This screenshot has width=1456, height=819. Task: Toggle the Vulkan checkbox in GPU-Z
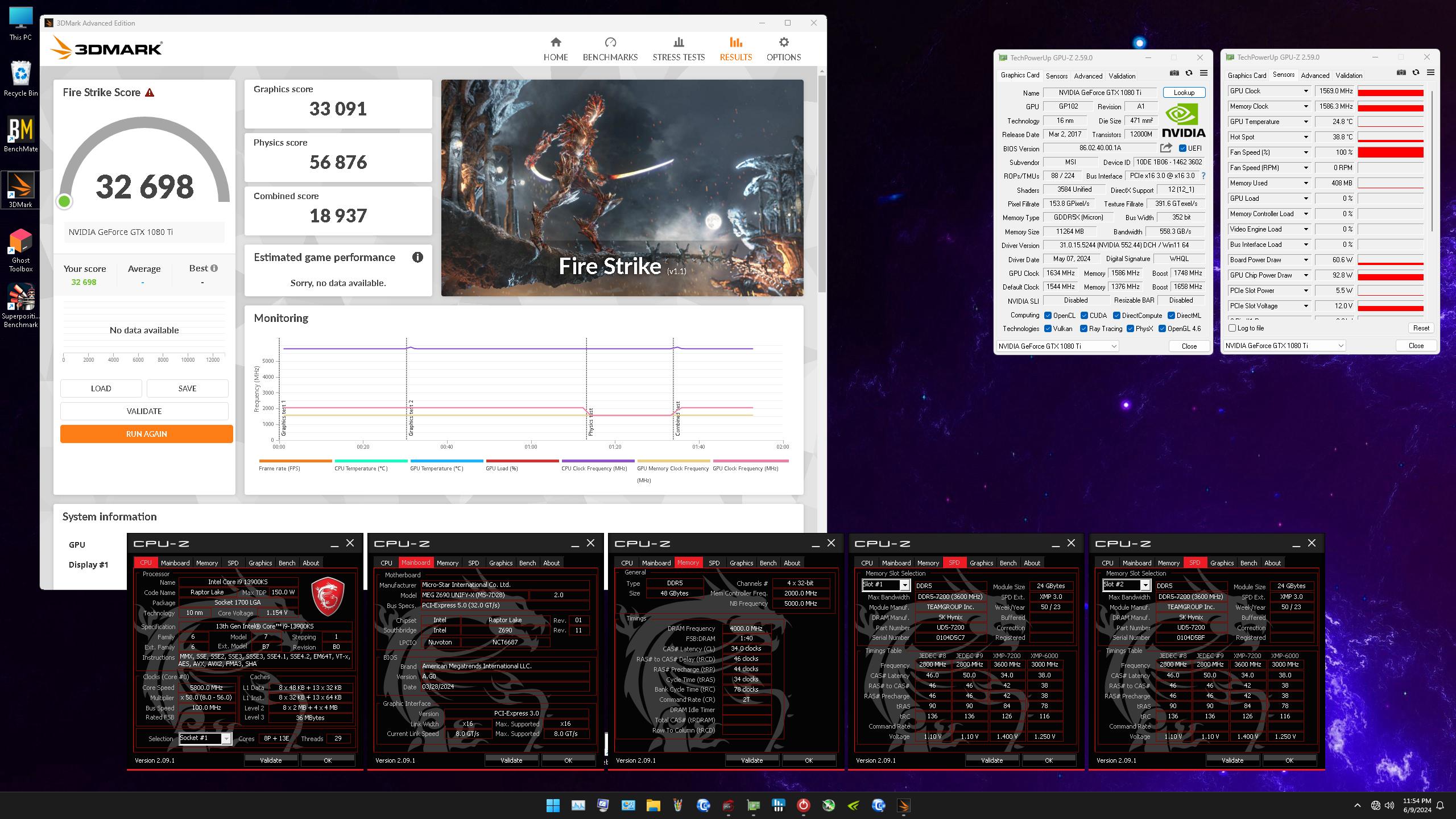(x=1048, y=329)
